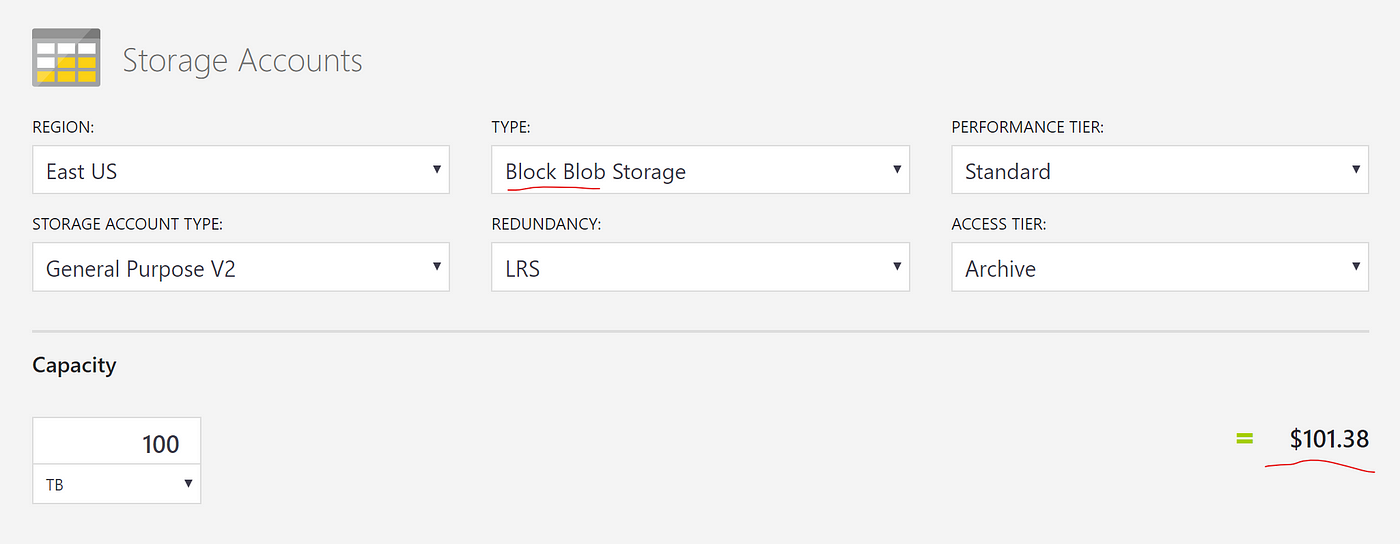Click the Storage Accounts table icon
This screenshot has width=1400, height=544.
(66, 60)
